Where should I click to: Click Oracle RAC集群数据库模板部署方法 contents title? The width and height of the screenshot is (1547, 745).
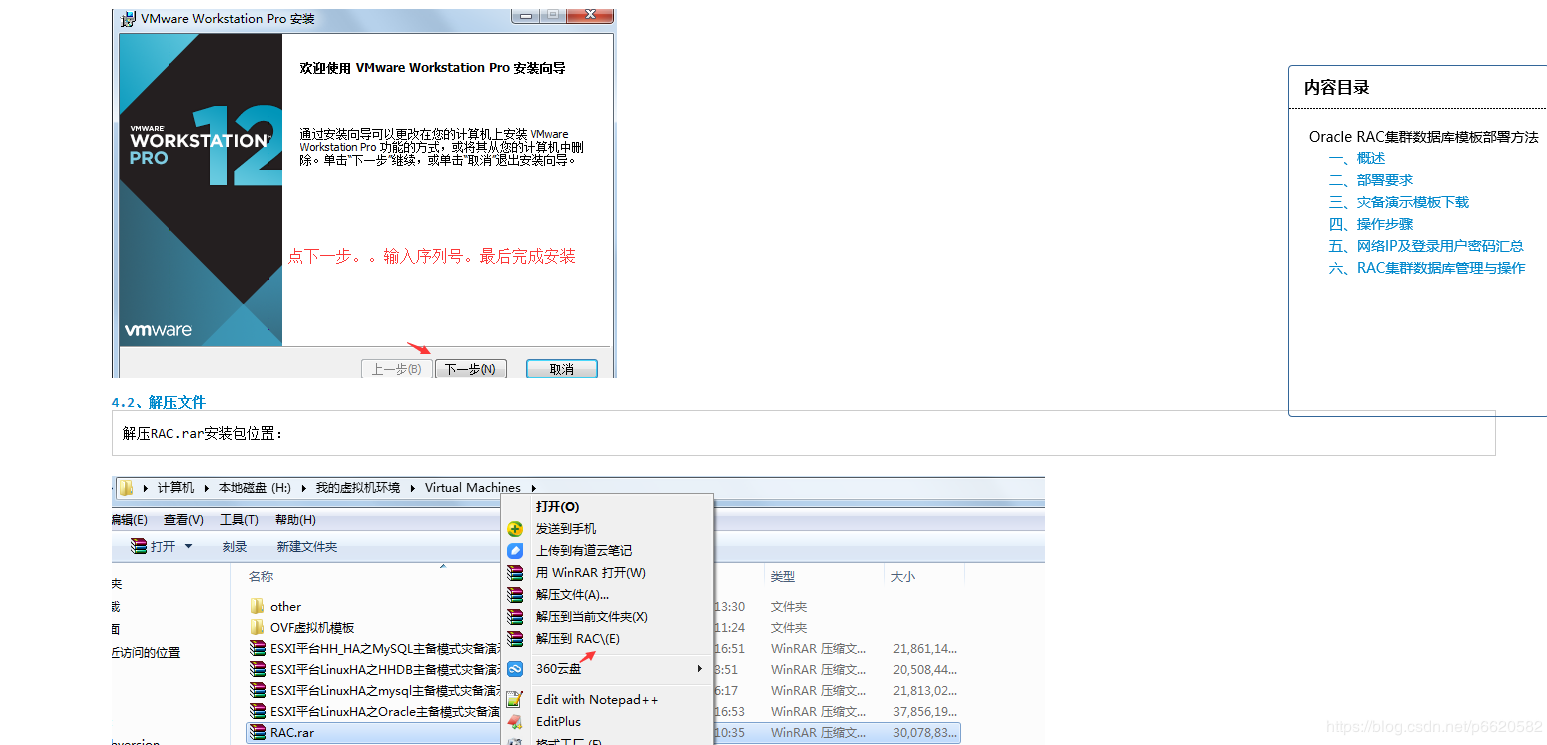[1424, 137]
